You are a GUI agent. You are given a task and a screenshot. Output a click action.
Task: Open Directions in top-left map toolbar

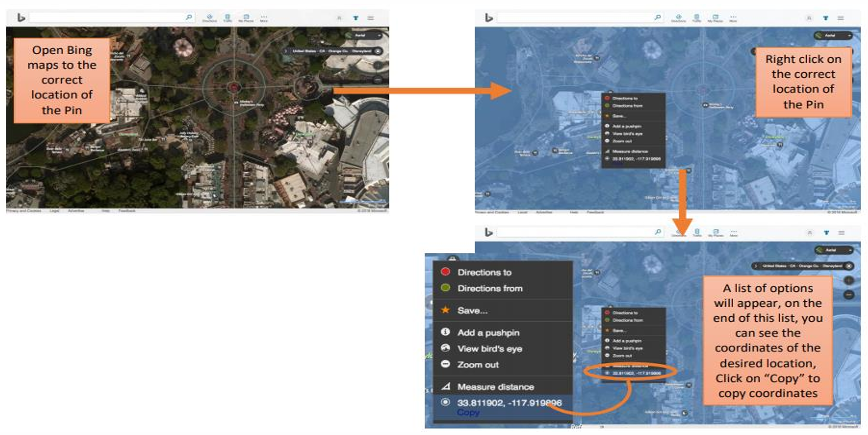[x=209, y=18]
